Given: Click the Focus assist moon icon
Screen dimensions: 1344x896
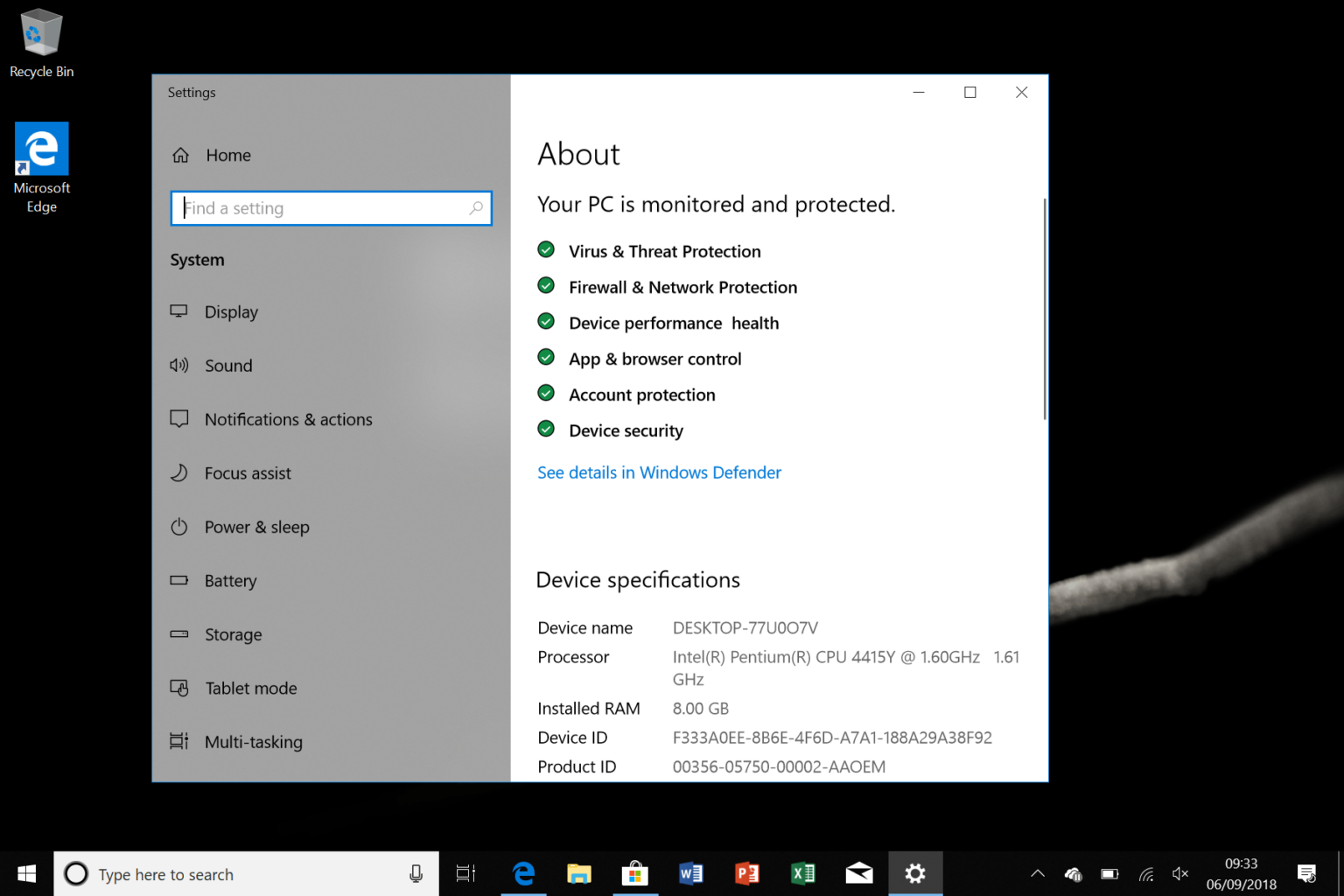Looking at the screenshot, I should 179,473.
